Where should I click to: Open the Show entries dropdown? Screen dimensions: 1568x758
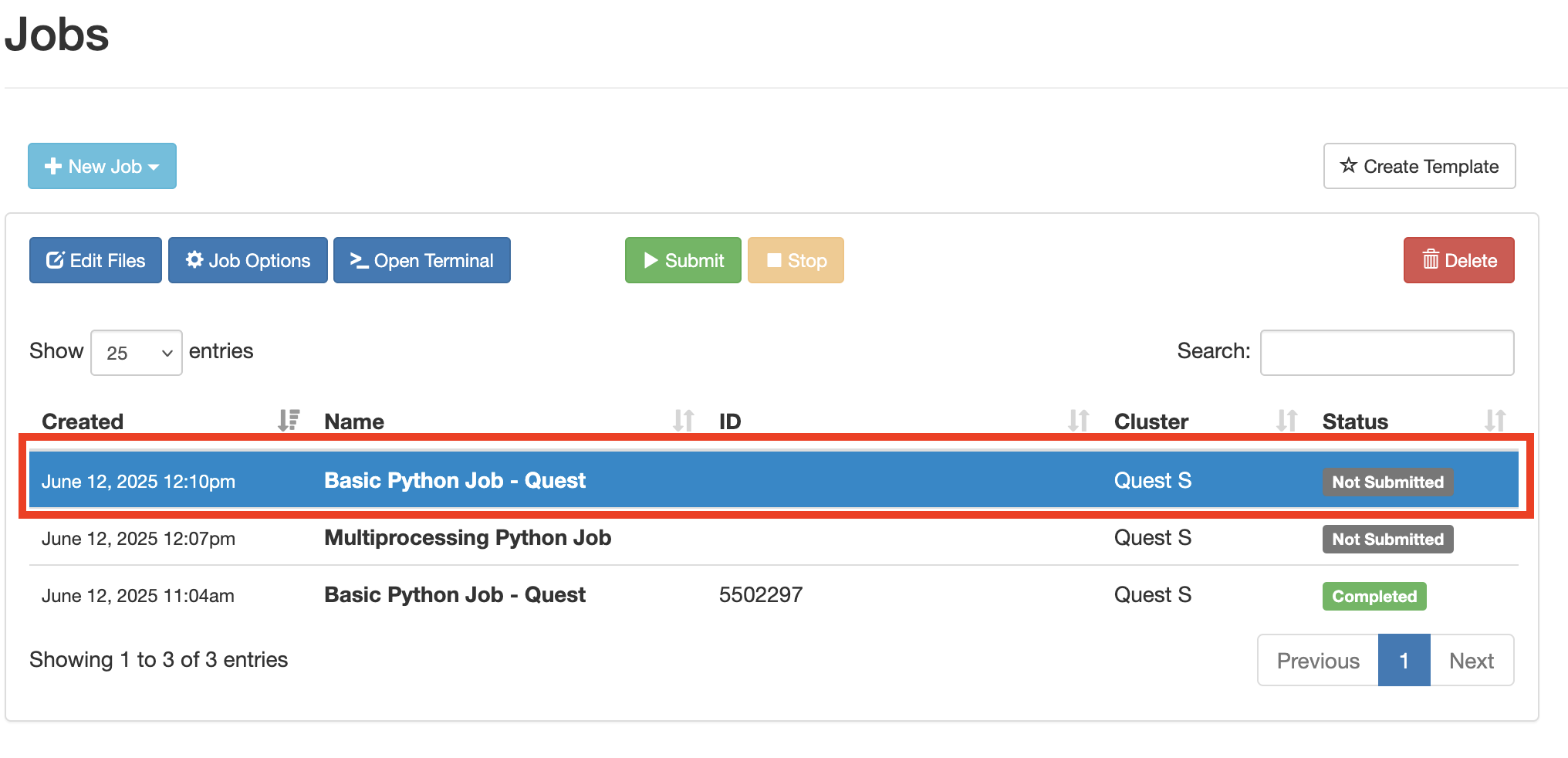click(x=136, y=352)
